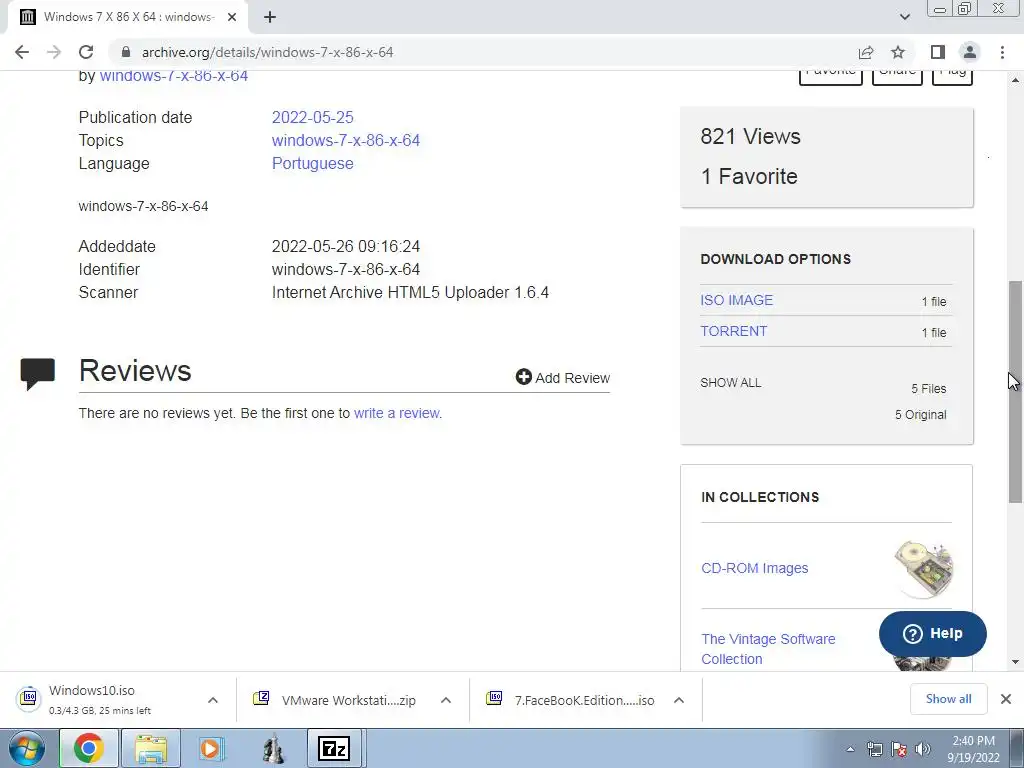Screen dimensions: 1024x768
Task: Expand Windows10.iso download options chevron
Action: 213,700
